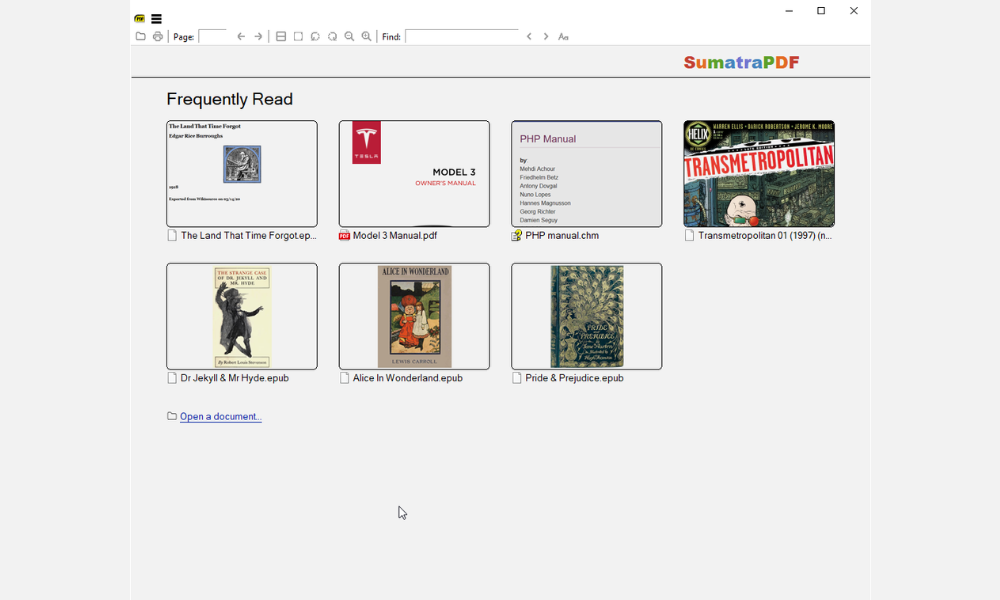Viewport: 1000px width, 600px height.
Task: Click folder icon beside Open a document
Action: [172, 416]
